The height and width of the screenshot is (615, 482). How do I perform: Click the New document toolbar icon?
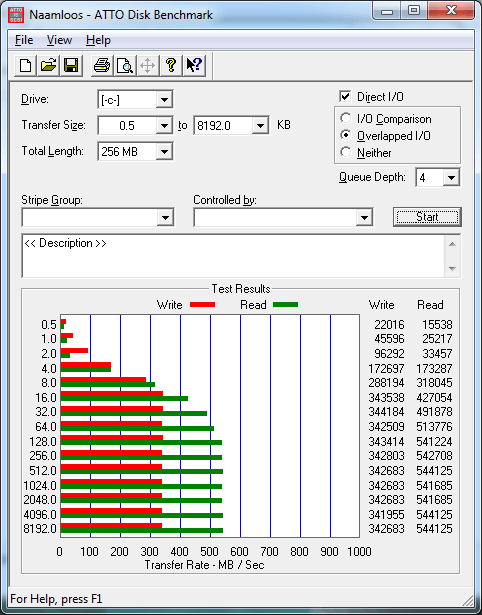(26, 65)
